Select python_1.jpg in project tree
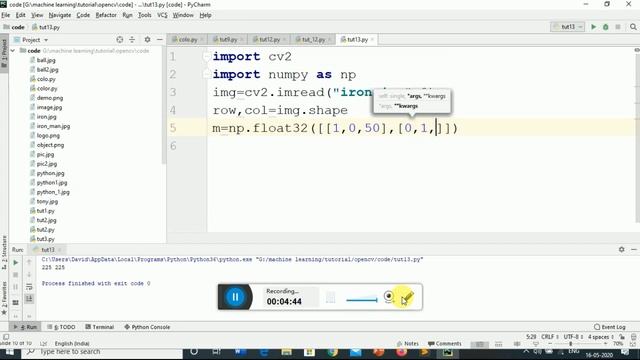This screenshot has width=640, height=360. (53, 192)
